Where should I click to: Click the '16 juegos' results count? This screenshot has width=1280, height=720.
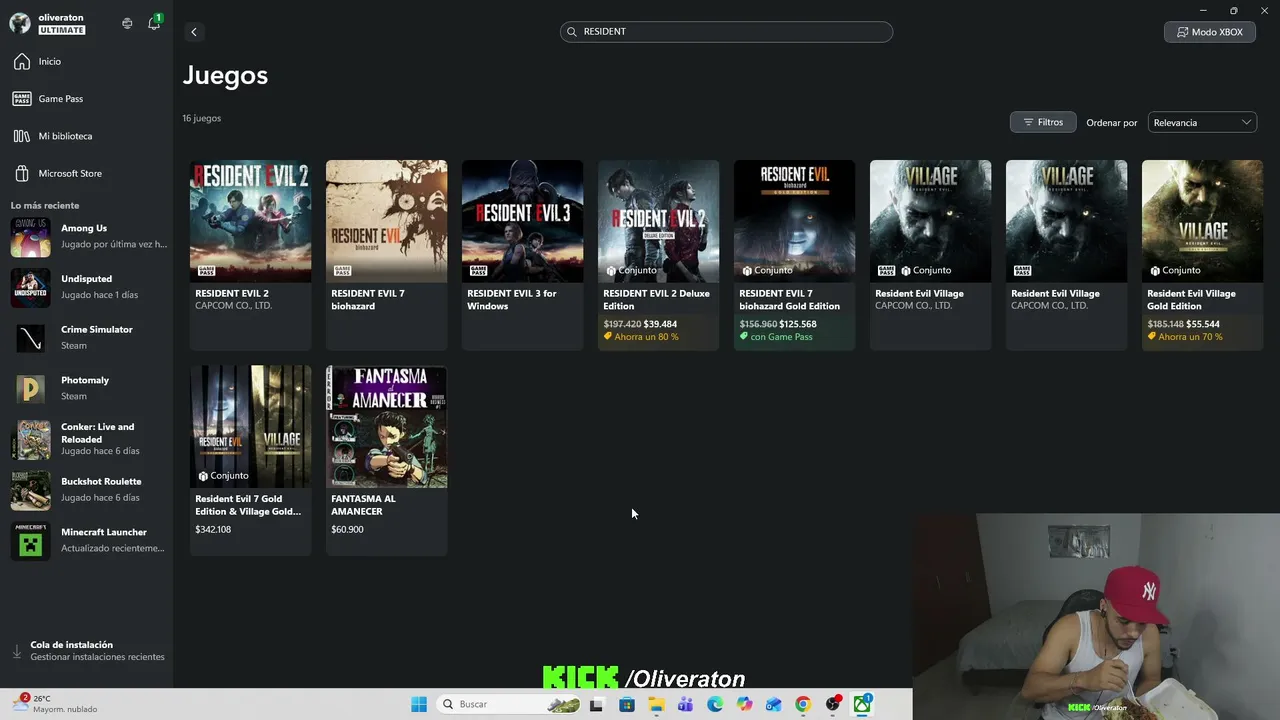pyautogui.click(x=202, y=118)
